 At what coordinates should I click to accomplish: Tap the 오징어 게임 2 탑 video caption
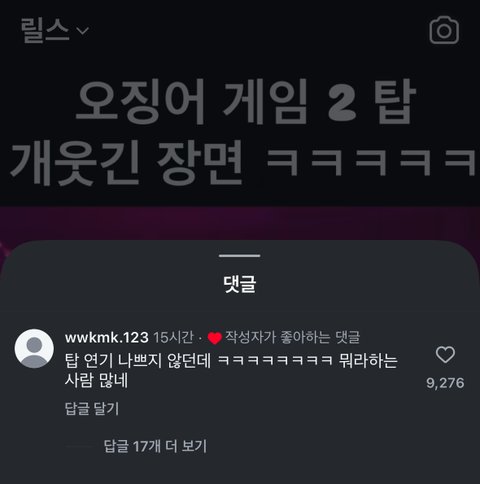[x=246, y=102]
